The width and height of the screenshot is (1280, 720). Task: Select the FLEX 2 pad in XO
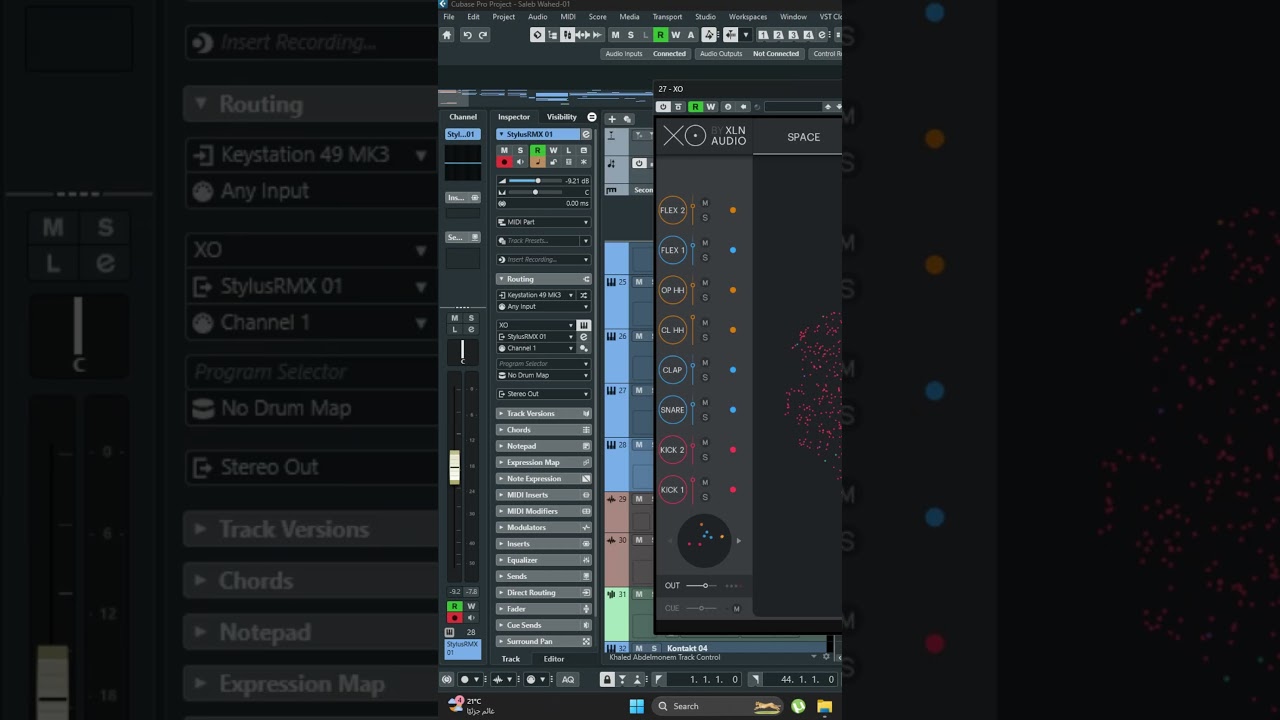coord(673,210)
